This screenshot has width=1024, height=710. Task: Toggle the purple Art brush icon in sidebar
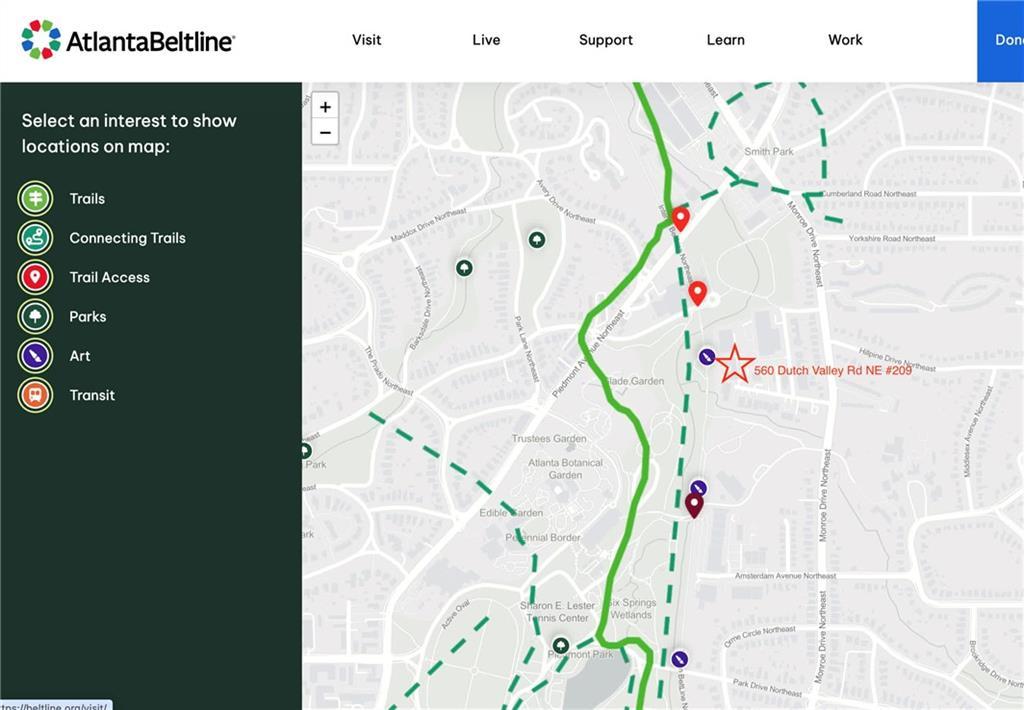click(35, 355)
